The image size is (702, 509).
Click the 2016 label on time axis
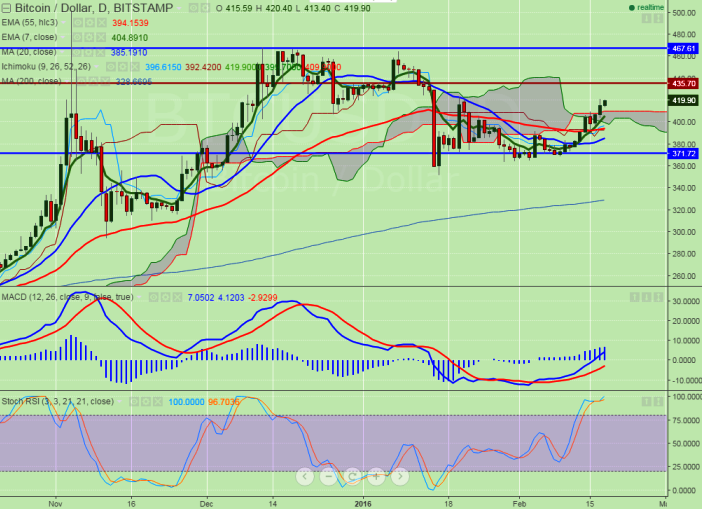[x=363, y=504]
